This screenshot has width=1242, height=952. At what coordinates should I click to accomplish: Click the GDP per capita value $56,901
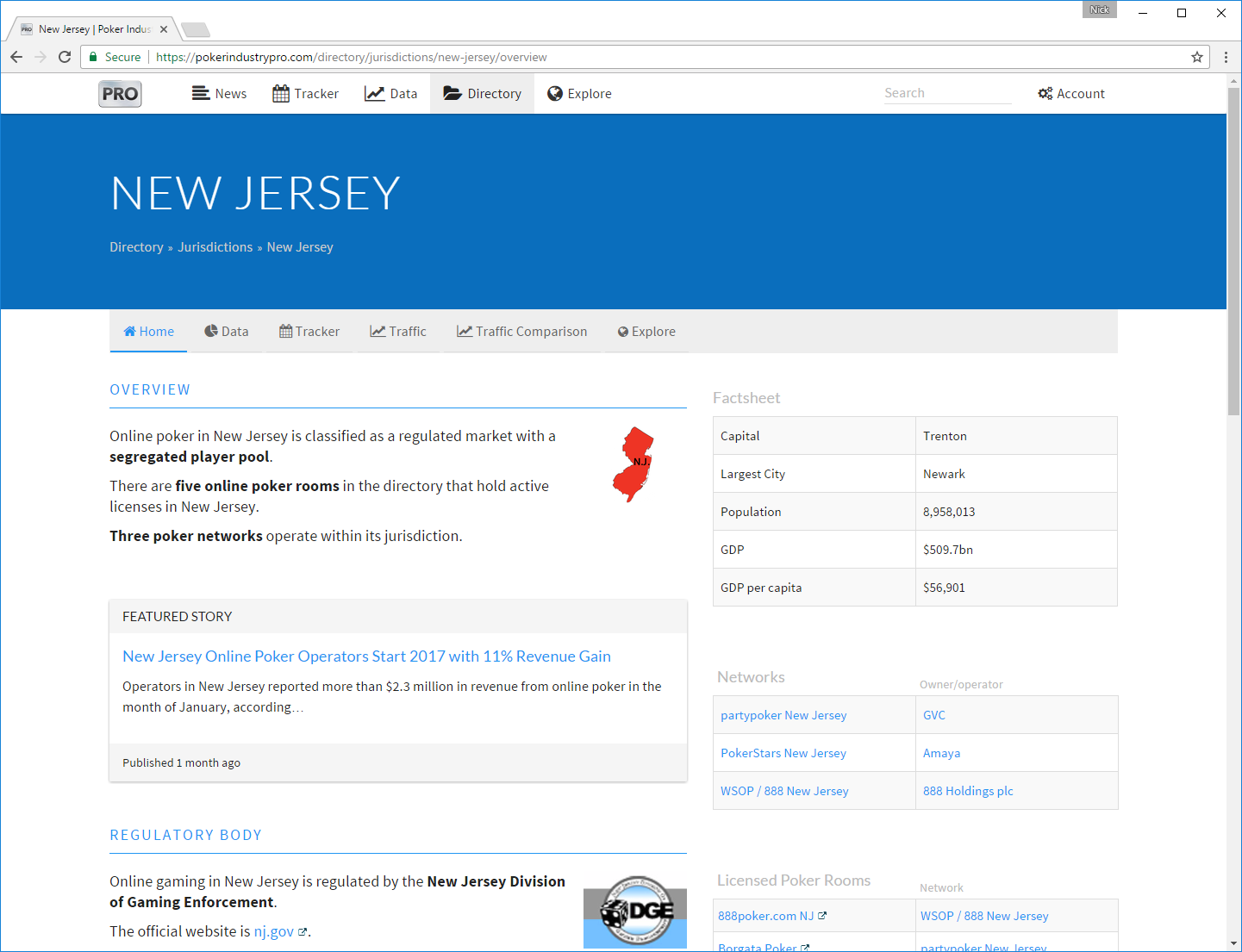click(x=944, y=588)
